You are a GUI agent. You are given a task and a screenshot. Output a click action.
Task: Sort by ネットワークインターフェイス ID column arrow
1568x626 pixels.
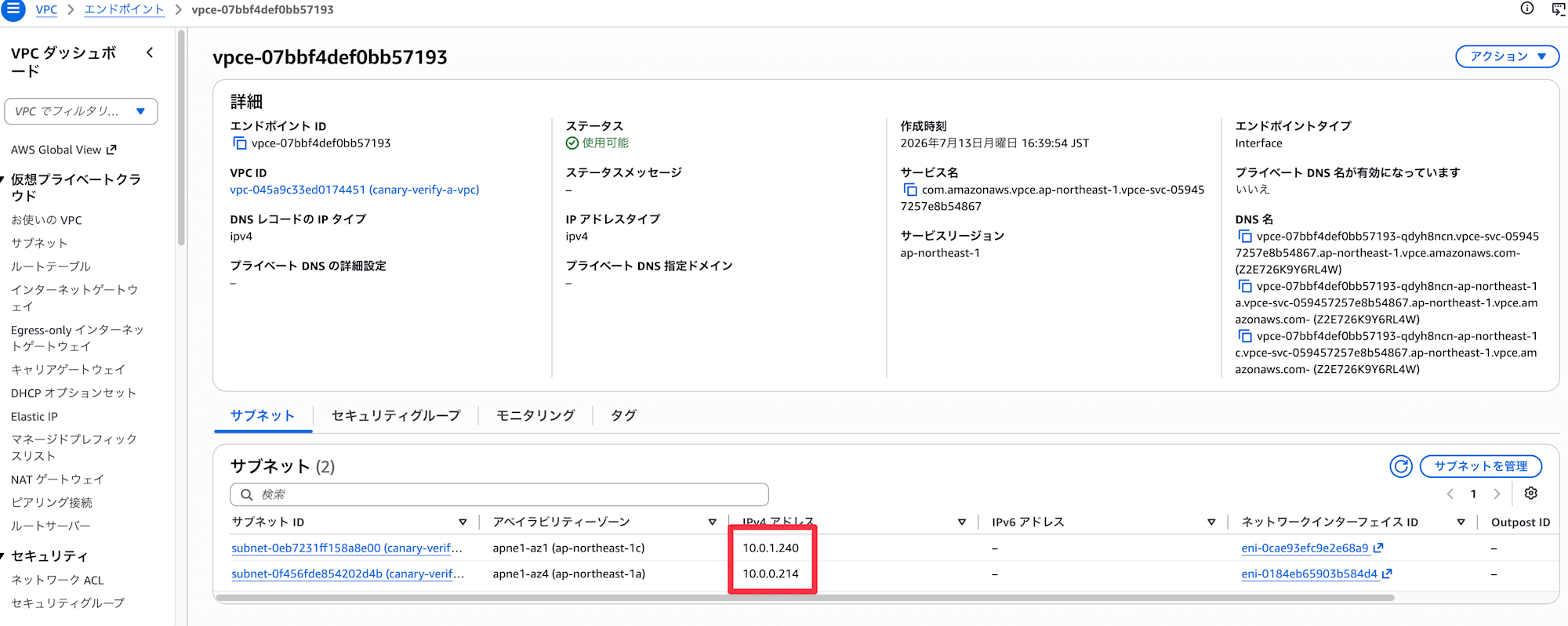(x=1461, y=522)
